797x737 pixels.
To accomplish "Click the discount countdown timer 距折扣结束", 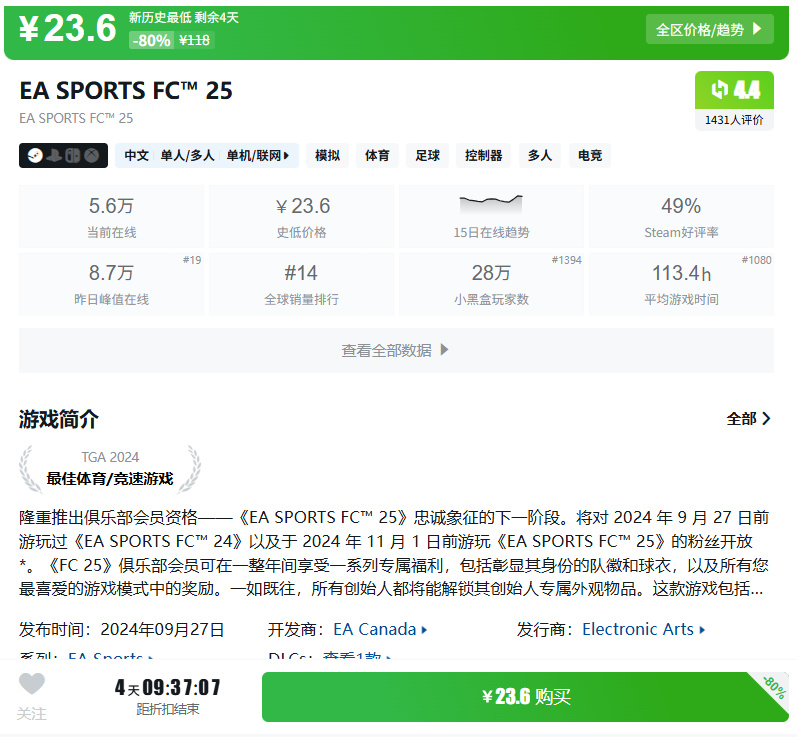I will click(168, 696).
